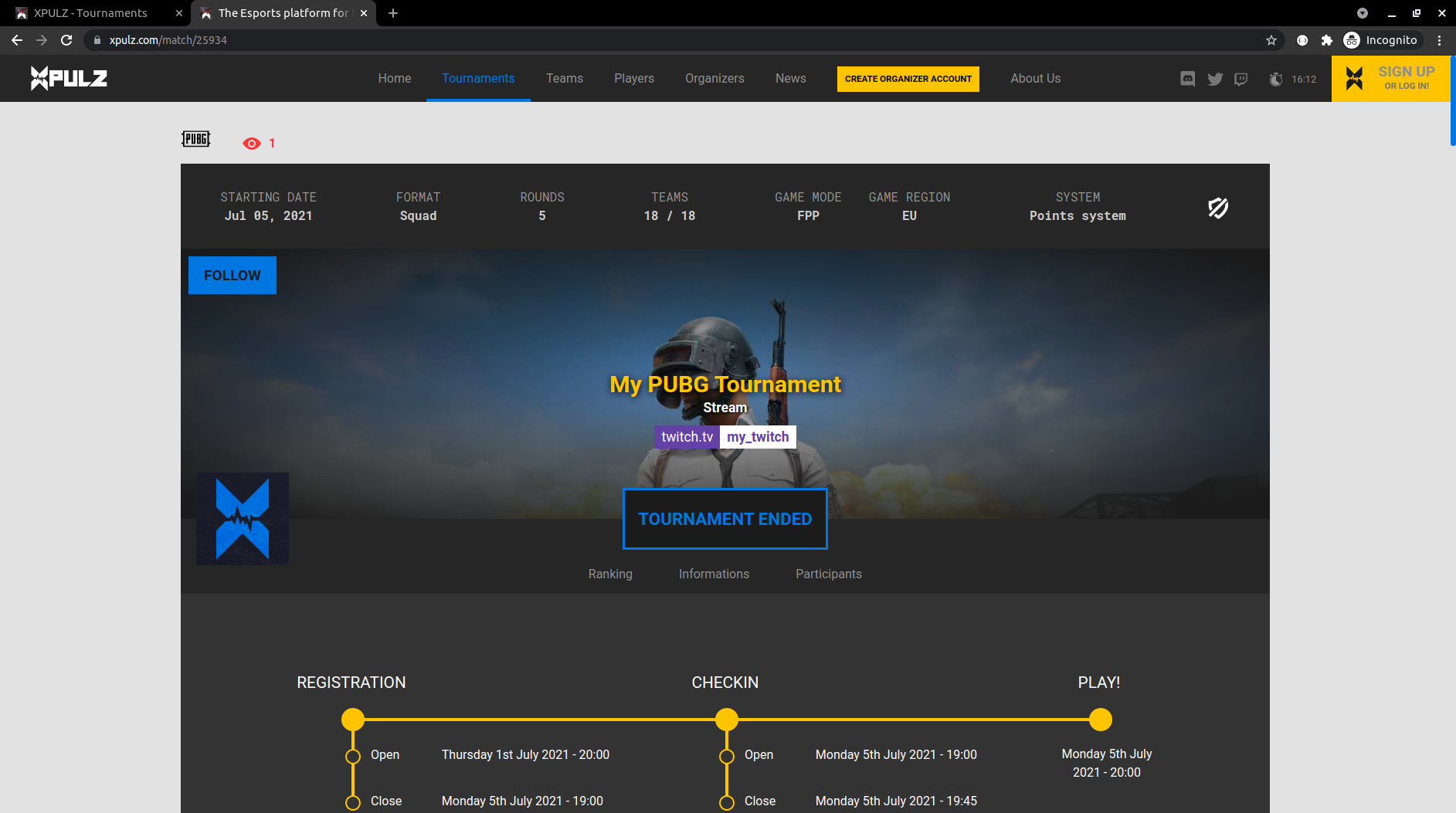Click the browser back arrow
This screenshot has width=1456, height=813.
click(17, 40)
